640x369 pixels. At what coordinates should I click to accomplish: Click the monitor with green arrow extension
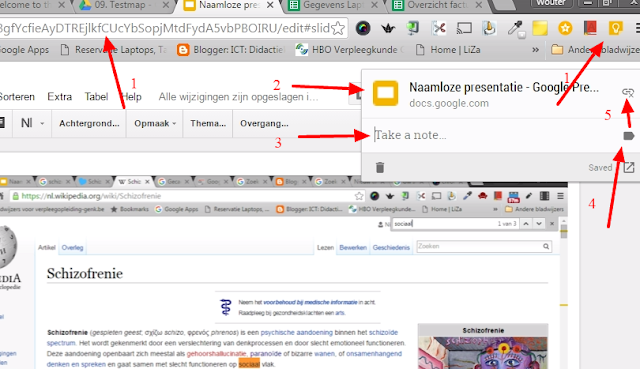413,28
